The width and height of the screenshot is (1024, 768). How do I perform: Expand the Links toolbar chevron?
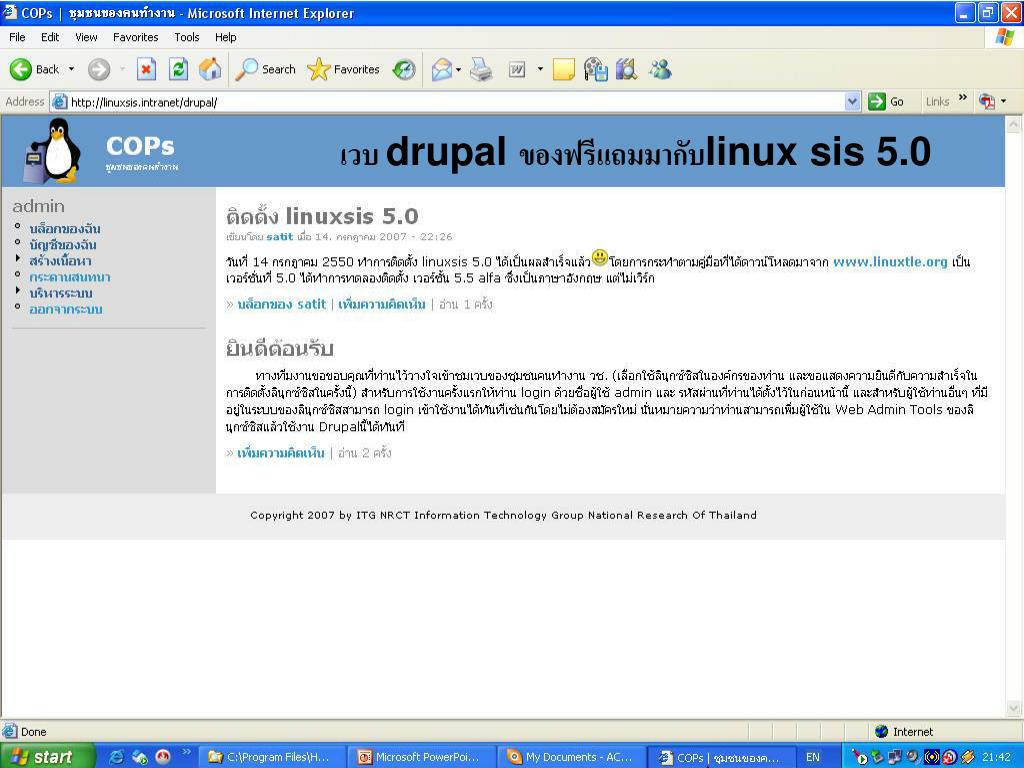963,99
